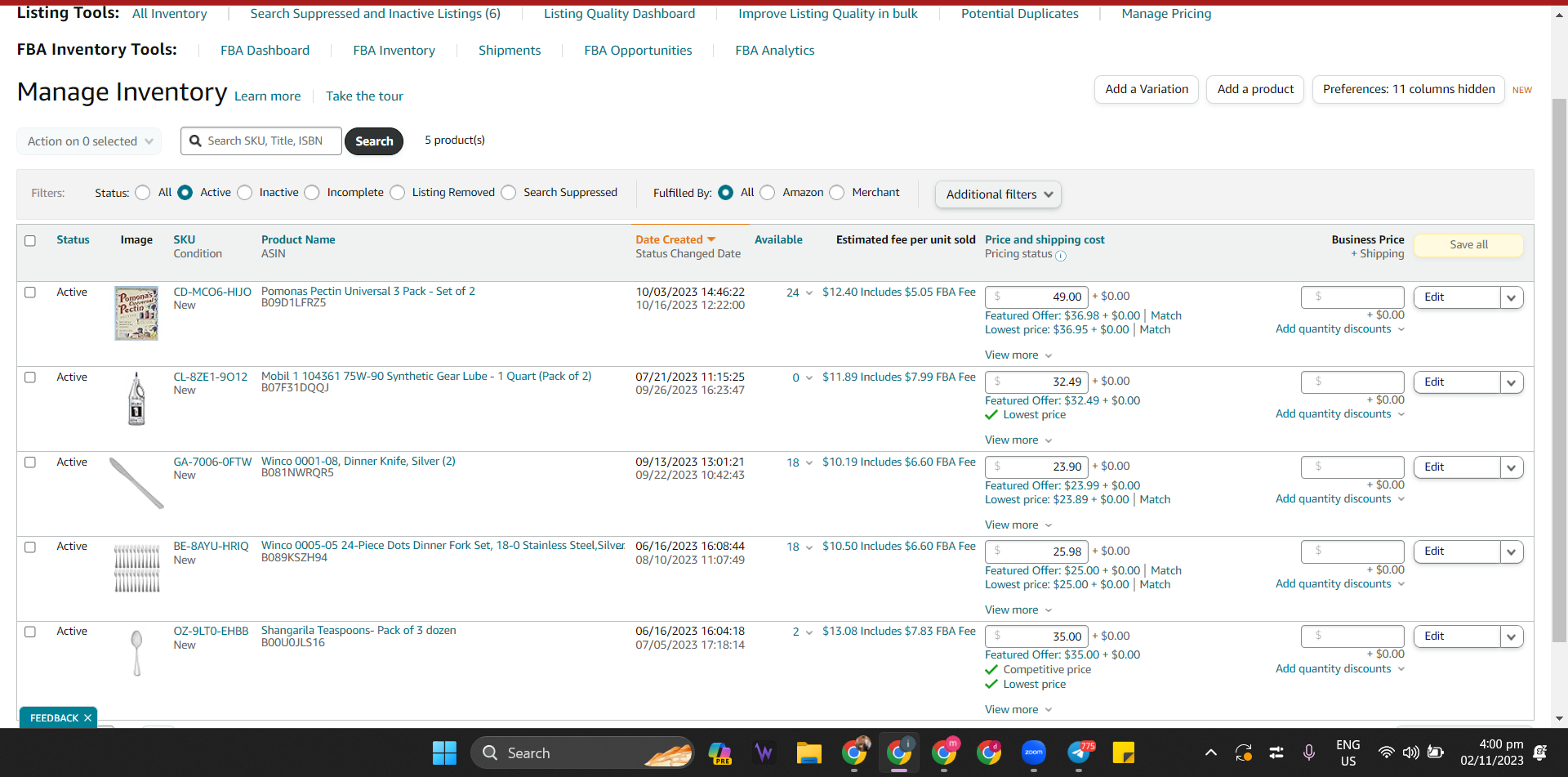Viewport: 1568px width, 777px height.
Task: Close the Feedback tab with its X
Action: (87, 718)
